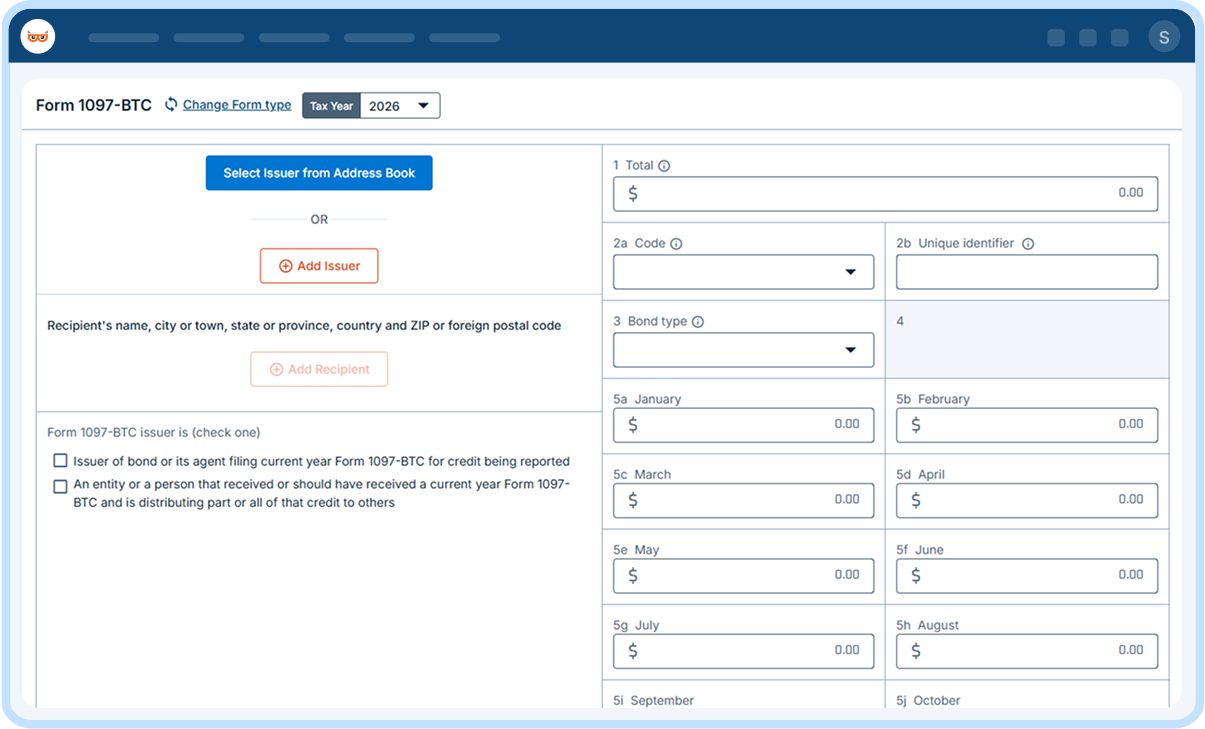Click the 5g July amount field
The height and width of the screenshot is (729, 1205).
(x=743, y=651)
